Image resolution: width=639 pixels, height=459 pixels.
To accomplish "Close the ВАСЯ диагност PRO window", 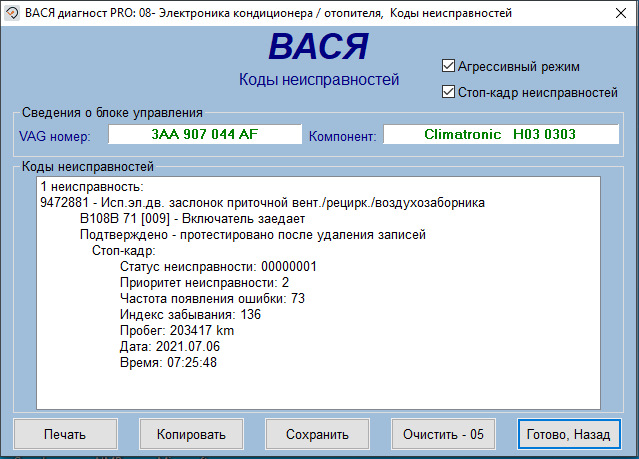I will click(621, 13).
